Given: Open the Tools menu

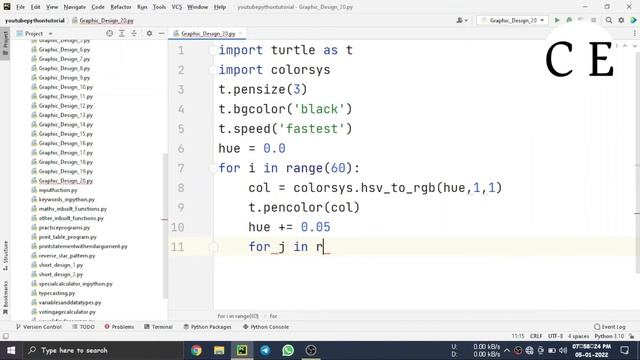Looking at the screenshot, I should (159, 7).
